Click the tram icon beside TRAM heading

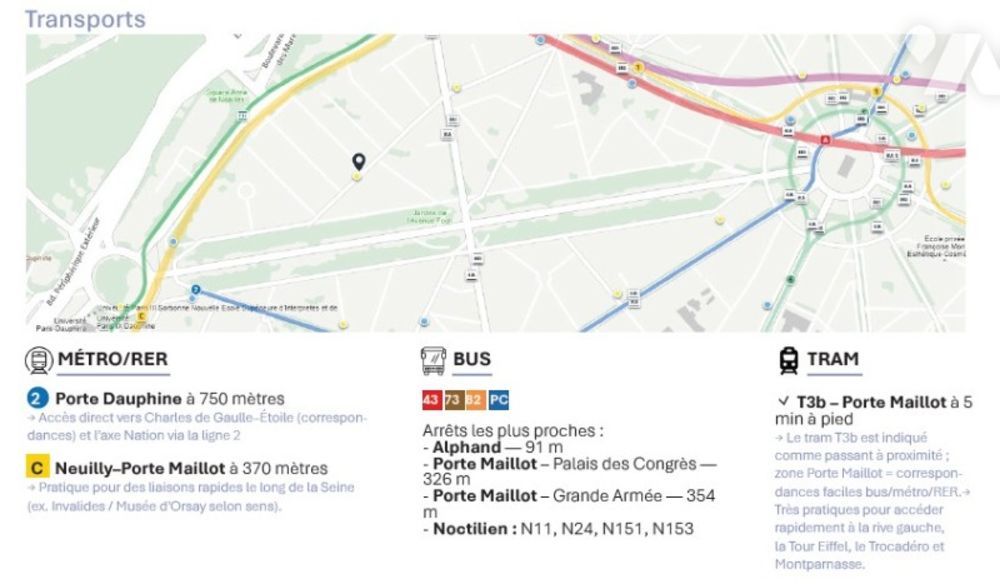[788, 360]
